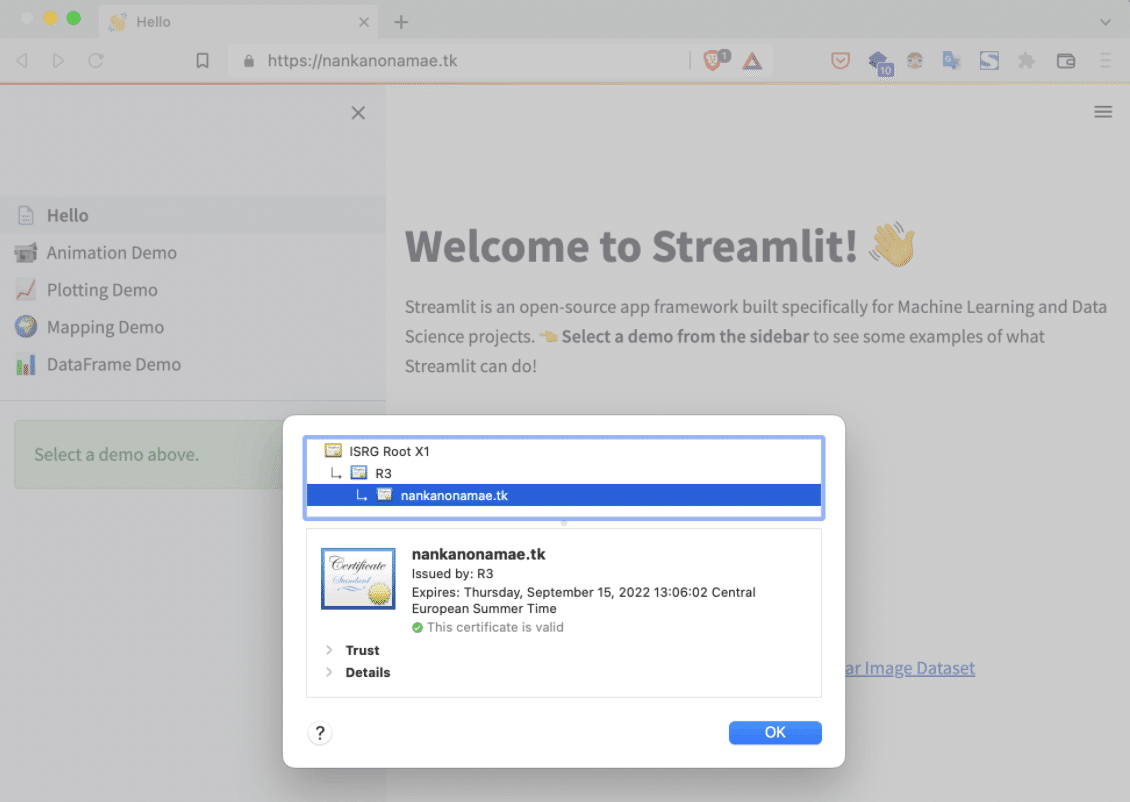Close the Hello browser tab

(364, 22)
